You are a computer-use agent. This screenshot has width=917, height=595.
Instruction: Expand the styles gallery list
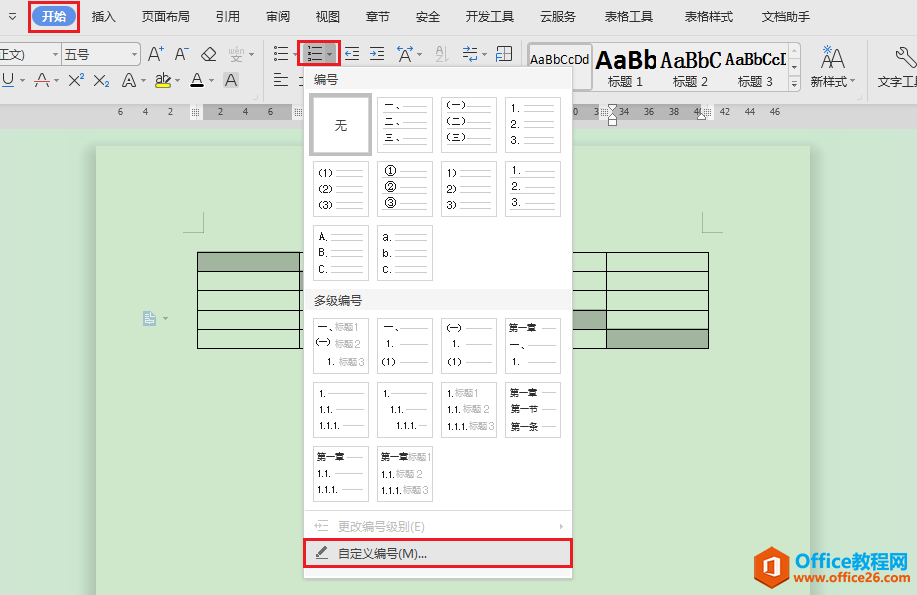coord(794,84)
